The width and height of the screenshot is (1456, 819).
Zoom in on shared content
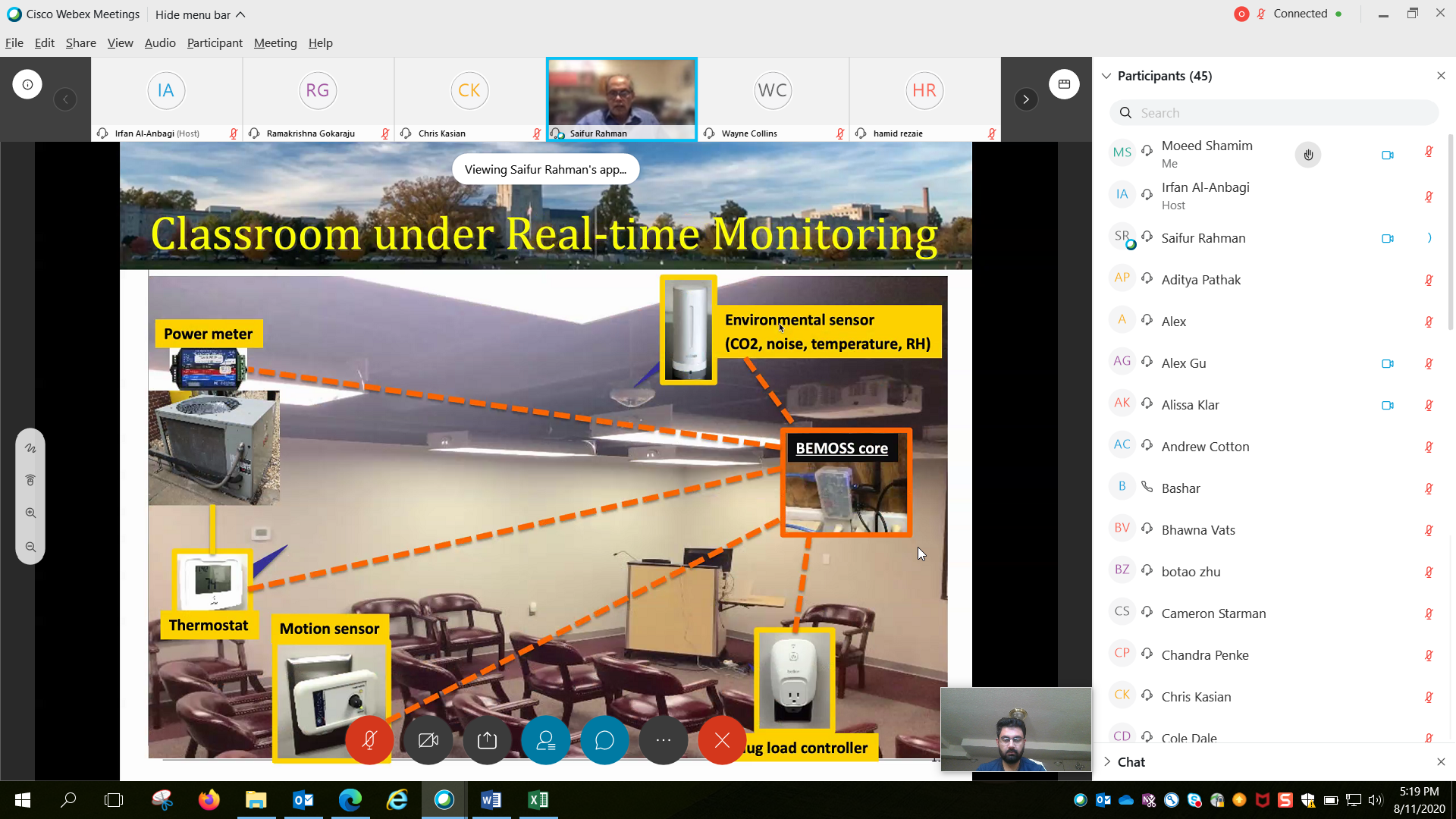tap(30, 513)
